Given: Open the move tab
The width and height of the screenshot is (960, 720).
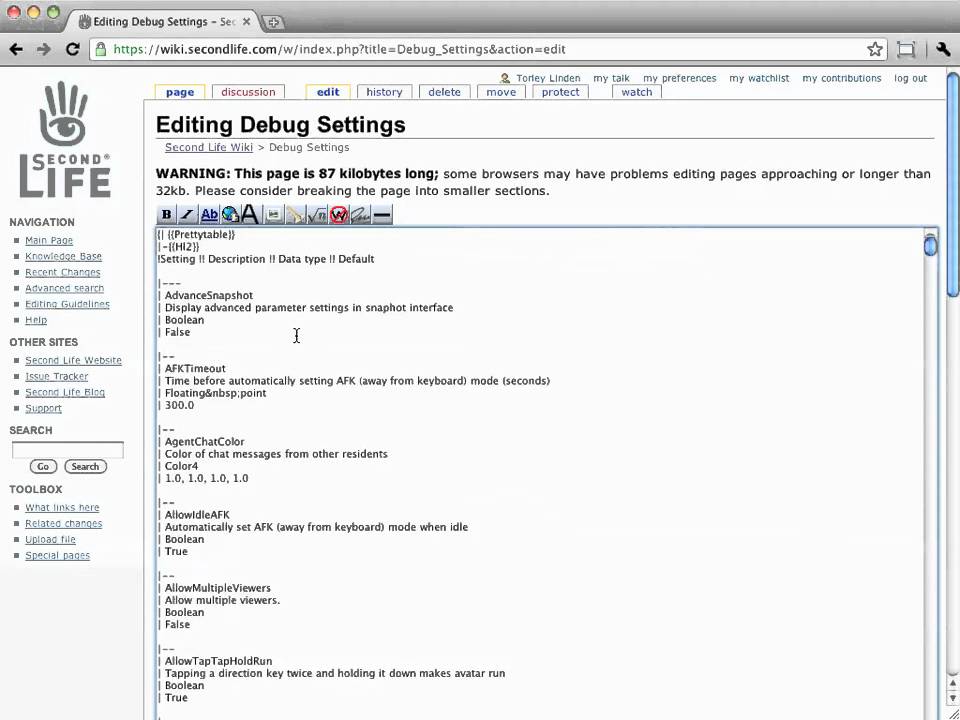Looking at the screenshot, I should (501, 92).
